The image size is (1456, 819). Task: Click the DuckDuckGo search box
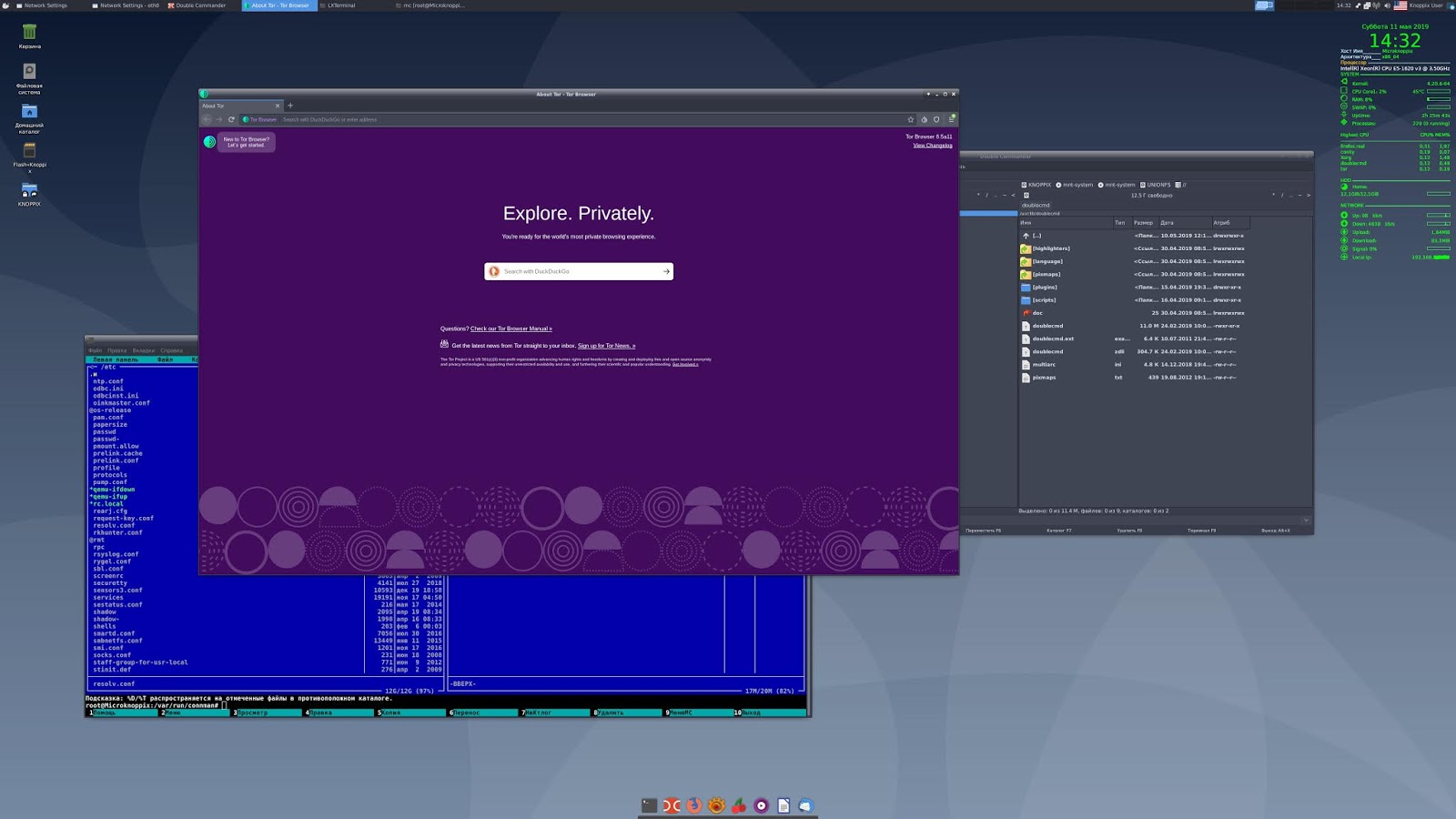tap(579, 271)
